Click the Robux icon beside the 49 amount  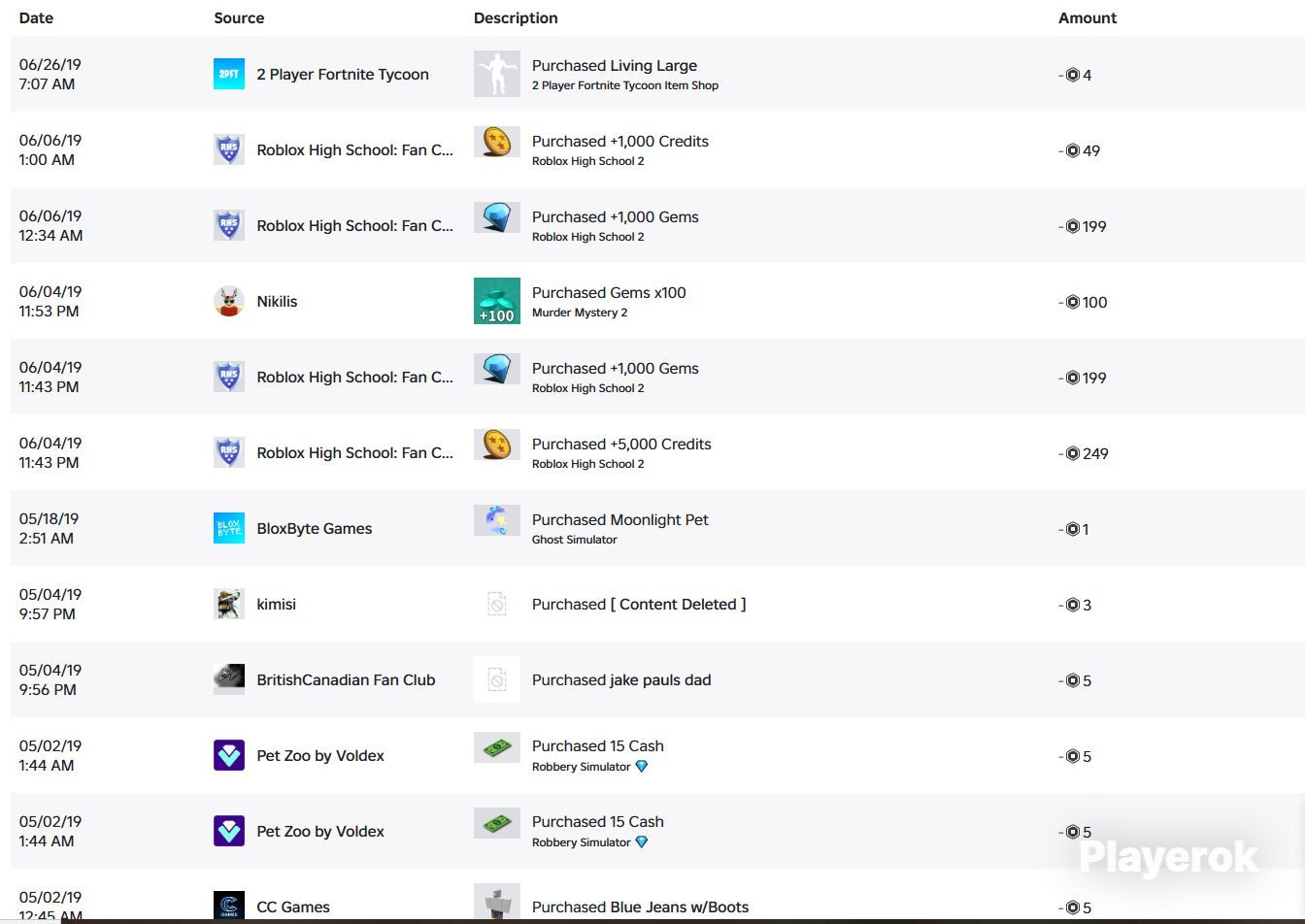point(1073,150)
